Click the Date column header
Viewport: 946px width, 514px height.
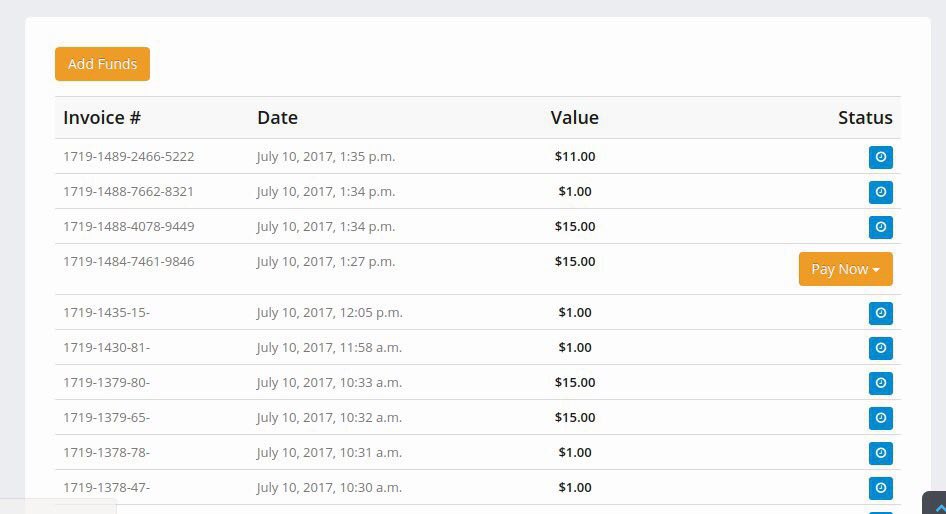click(278, 117)
